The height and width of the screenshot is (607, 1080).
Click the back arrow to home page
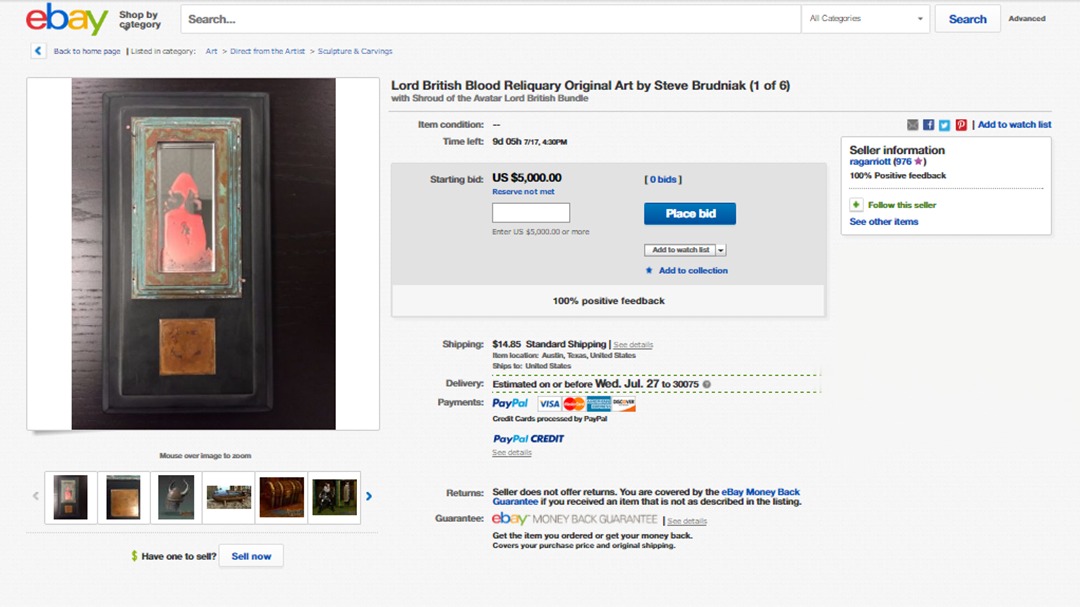[x=38, y=51]
